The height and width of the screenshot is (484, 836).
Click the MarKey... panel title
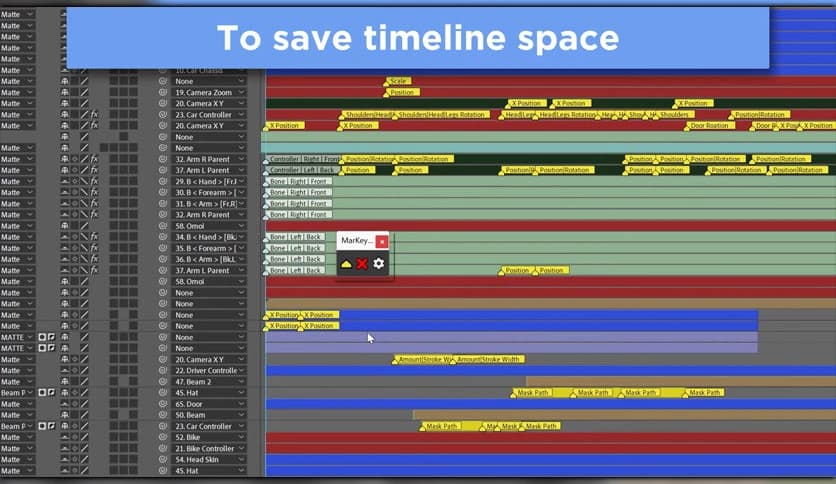point(357,241)
